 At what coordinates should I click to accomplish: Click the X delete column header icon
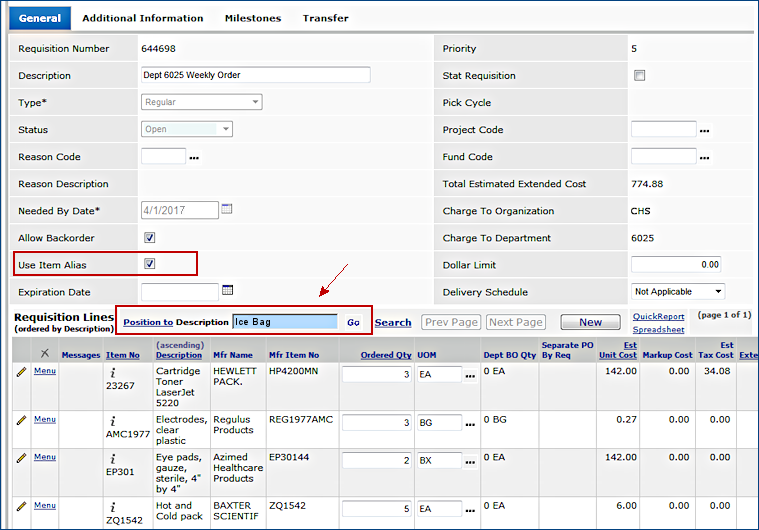44,353
